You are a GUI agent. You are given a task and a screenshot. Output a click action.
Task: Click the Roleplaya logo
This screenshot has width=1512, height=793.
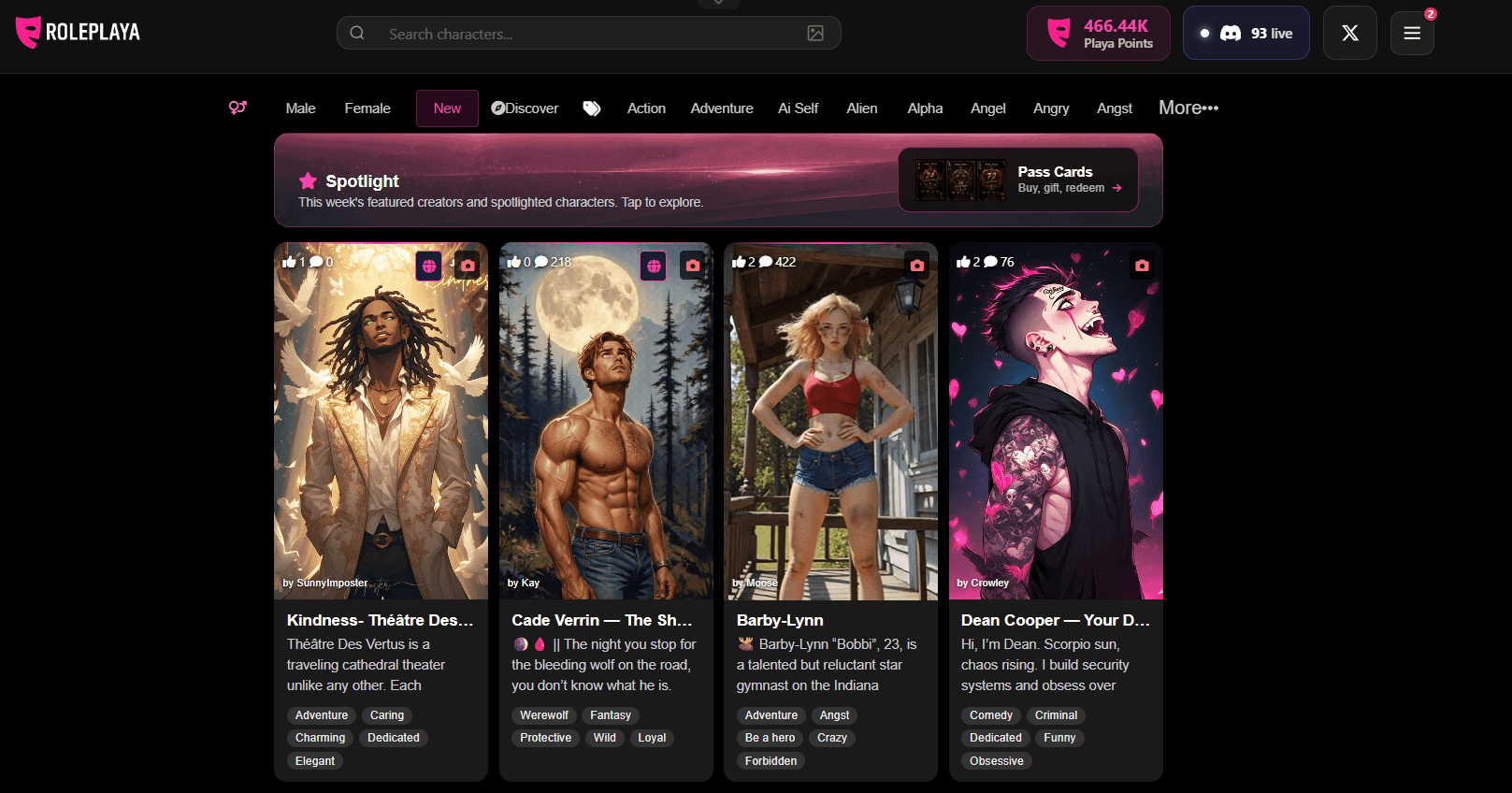(78, 33)
